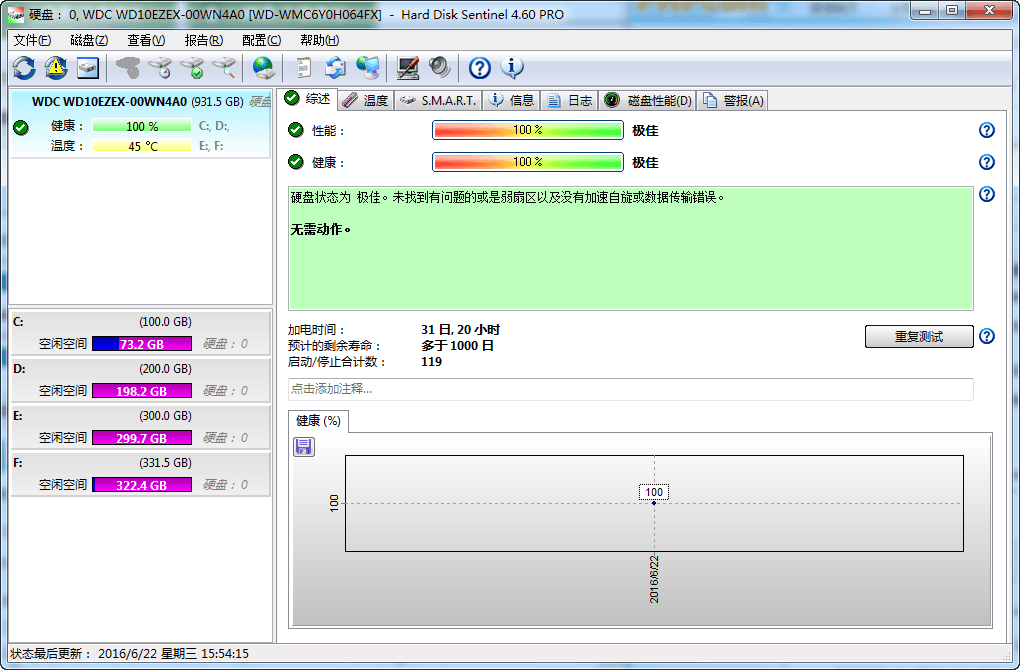Save the health chart using floppy icon

[x=304, y=447]
